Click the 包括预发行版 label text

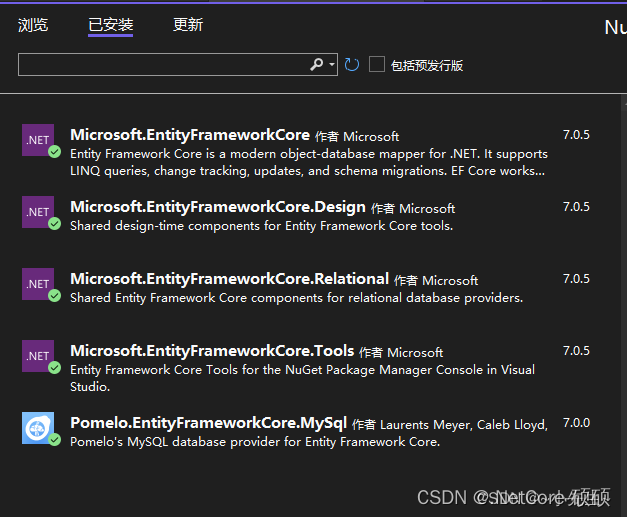click(x=427, y=65)
